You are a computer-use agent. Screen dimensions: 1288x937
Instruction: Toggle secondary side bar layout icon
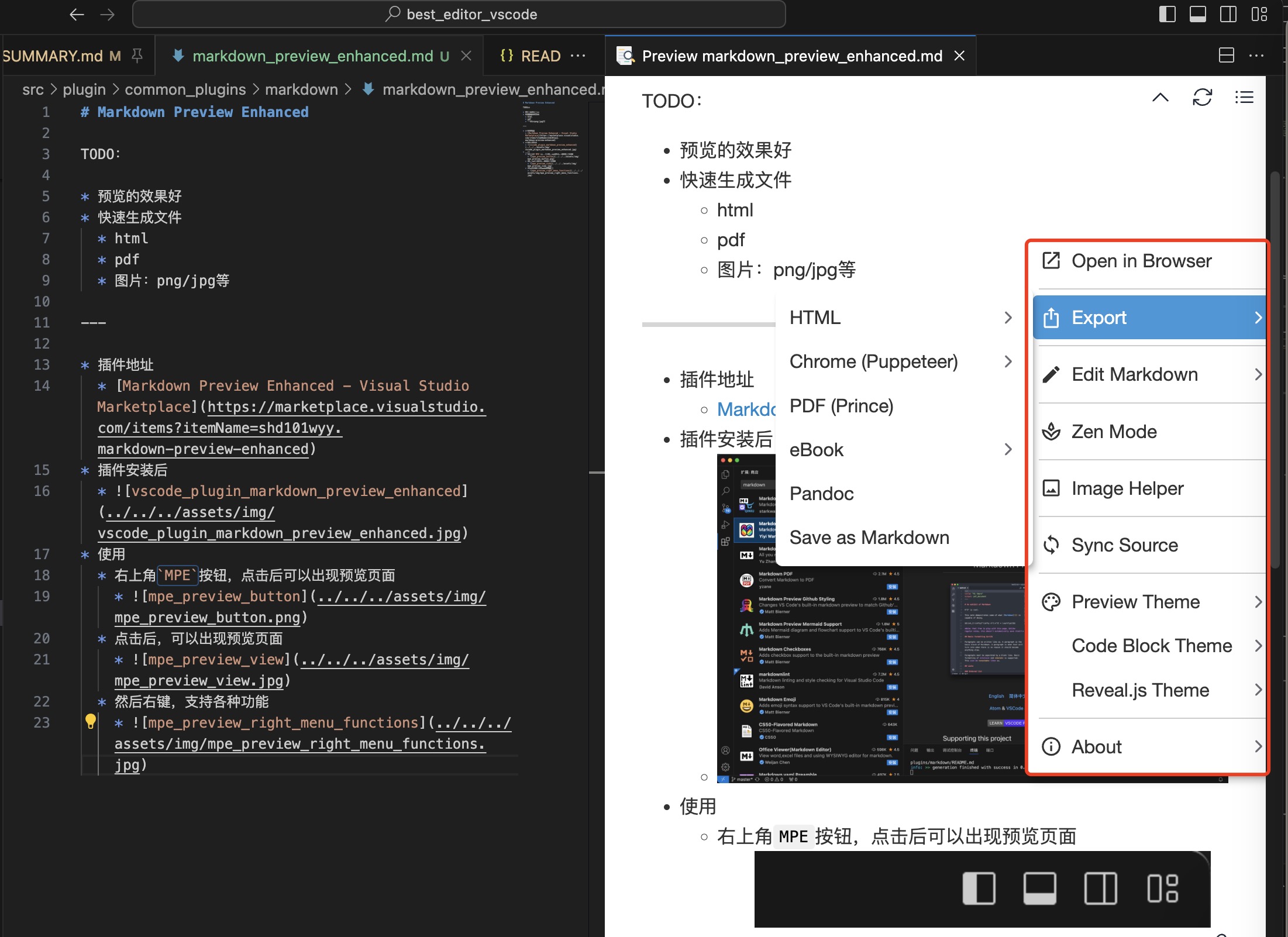pos(1228,14)
